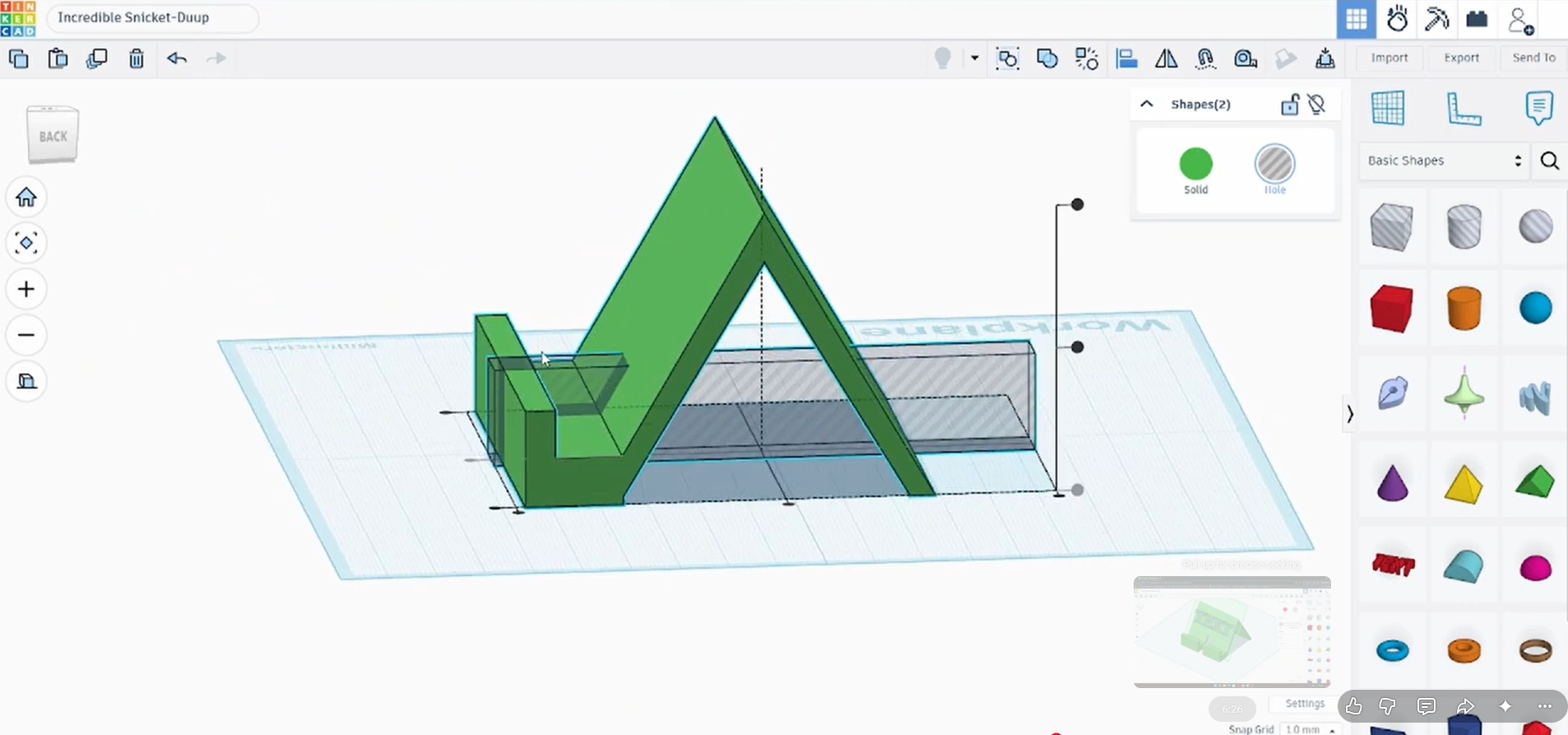Select the orange Cylinder shape

(1464, 309)
